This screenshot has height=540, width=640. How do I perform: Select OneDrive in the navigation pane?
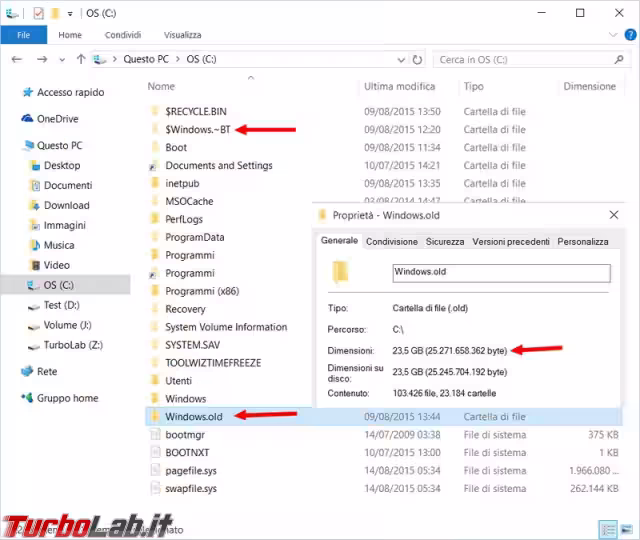pyautogui.click(x=58, y=119)
